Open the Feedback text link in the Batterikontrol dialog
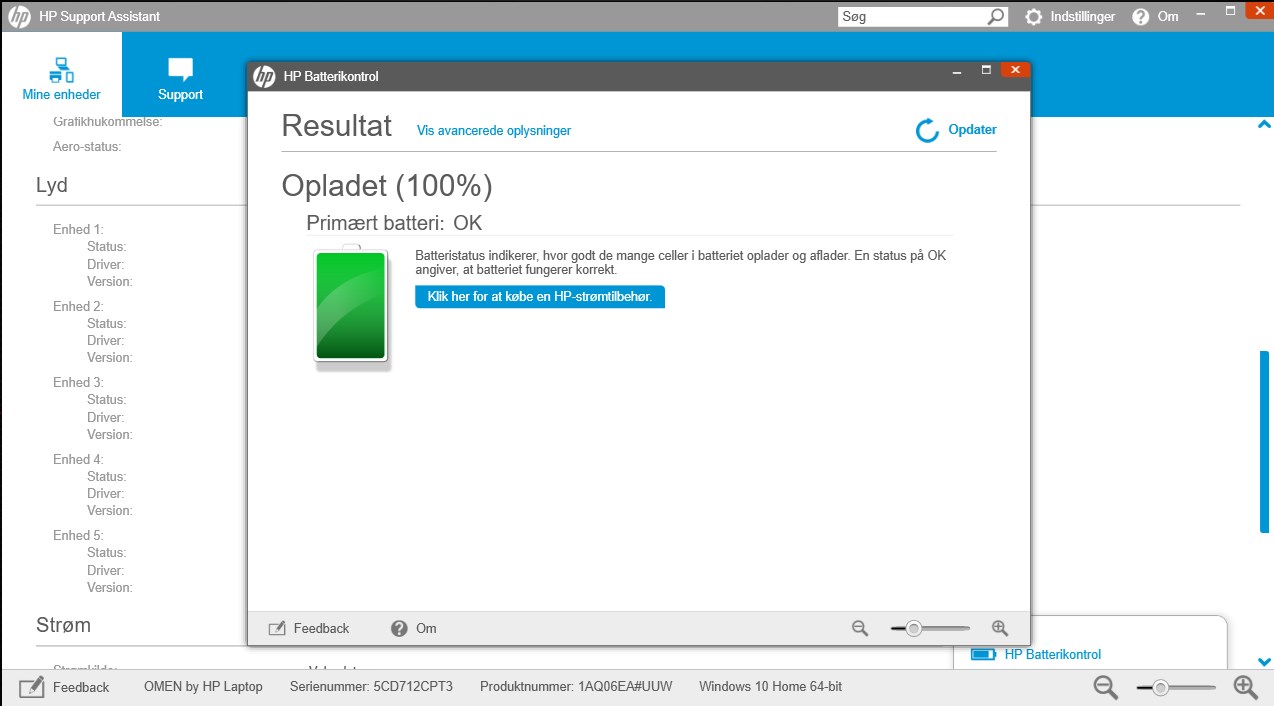This screenshot has width=1274, height=706. pos(321,628)
